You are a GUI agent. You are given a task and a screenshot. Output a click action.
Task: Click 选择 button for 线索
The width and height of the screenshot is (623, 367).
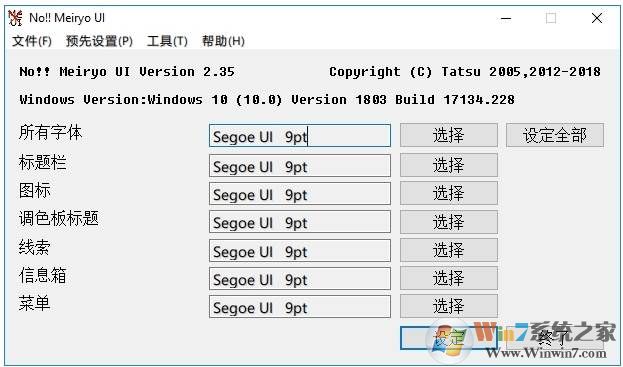449,250
